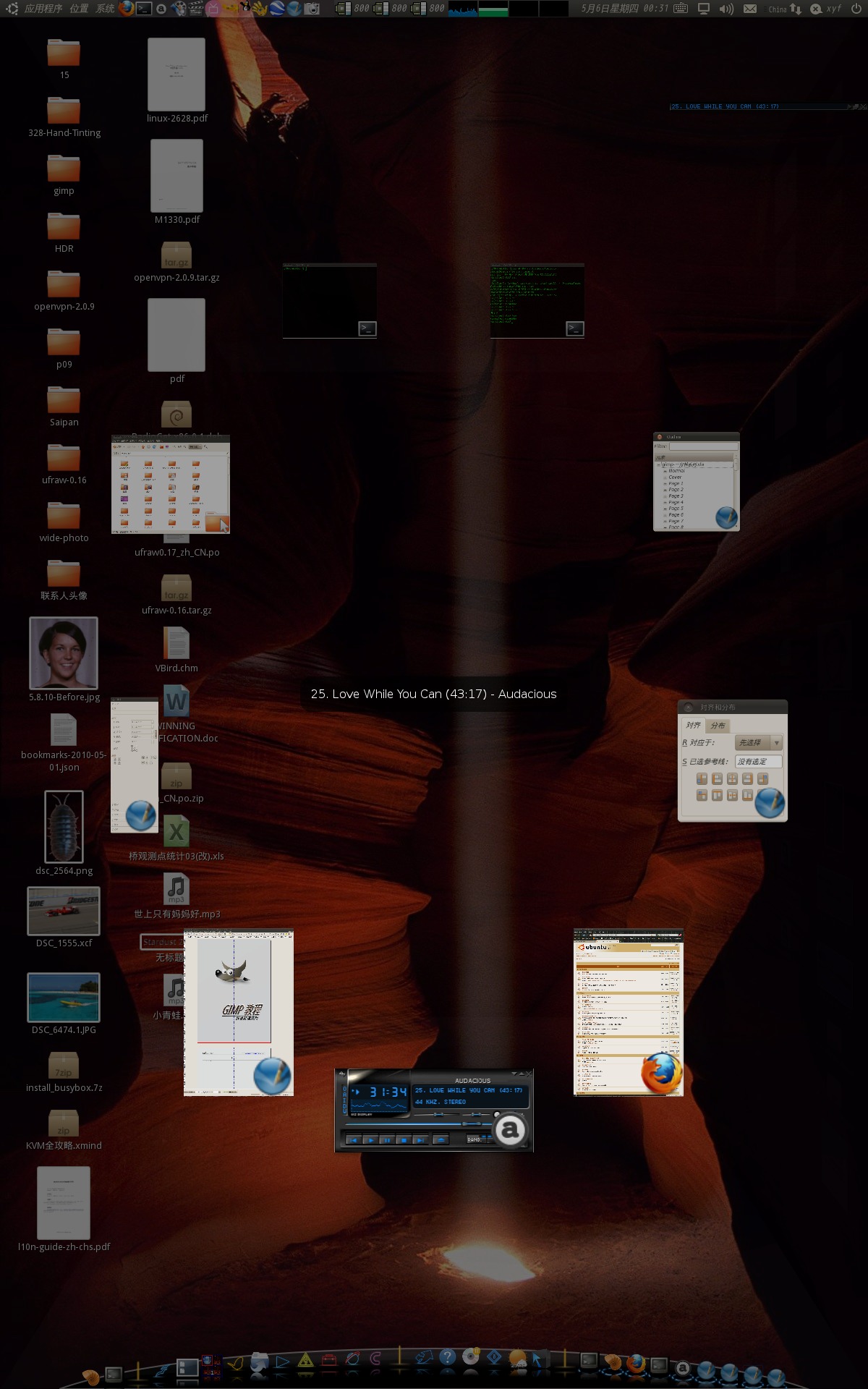This screenshot has width=868, height=1389.
Task: Click the volume icon in system tray
Action: pos(726,9)
